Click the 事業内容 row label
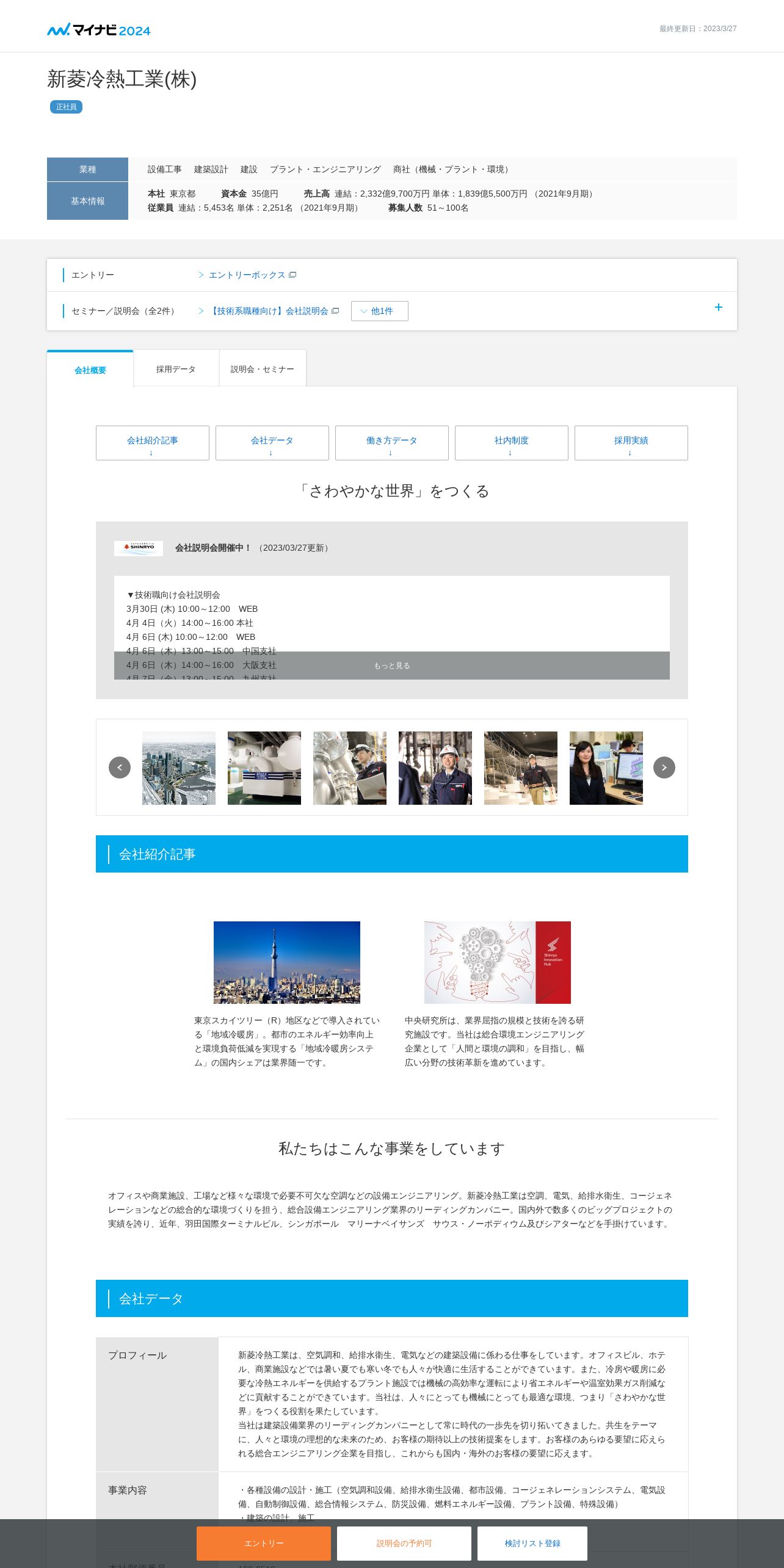The width and height of the screenshot is (784, 1568). click(128, 1490)
